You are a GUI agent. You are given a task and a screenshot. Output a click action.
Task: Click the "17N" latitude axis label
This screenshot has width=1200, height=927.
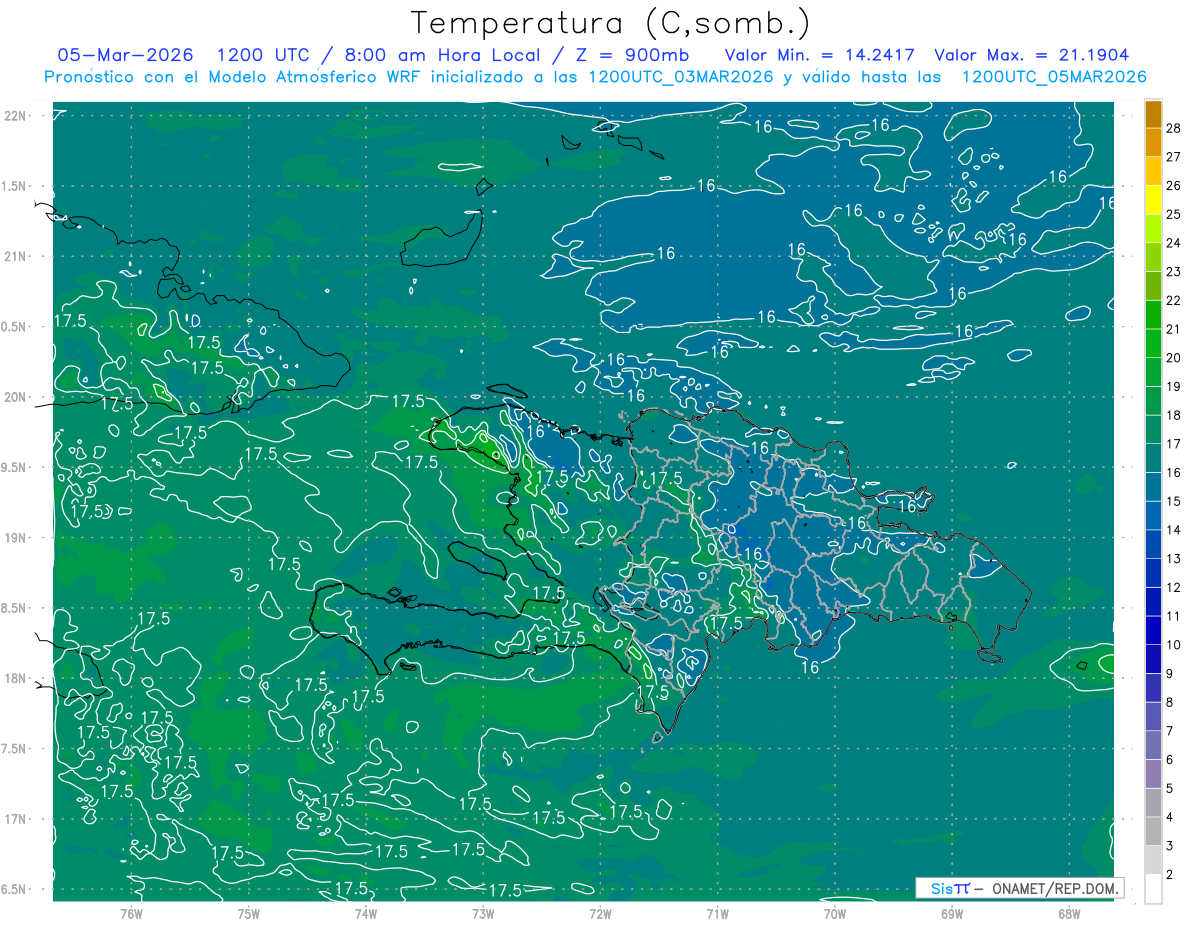click(x=15, y=819)
